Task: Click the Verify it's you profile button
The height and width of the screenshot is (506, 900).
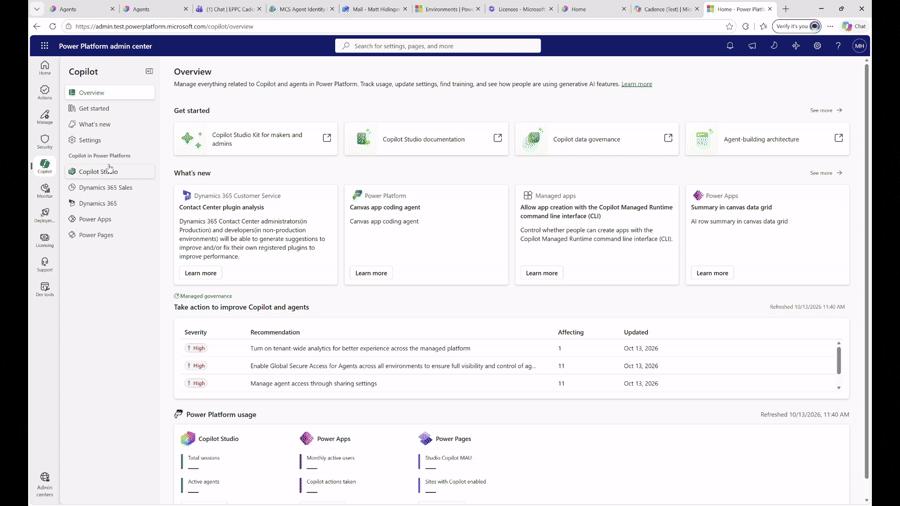Action: (797, 26)
